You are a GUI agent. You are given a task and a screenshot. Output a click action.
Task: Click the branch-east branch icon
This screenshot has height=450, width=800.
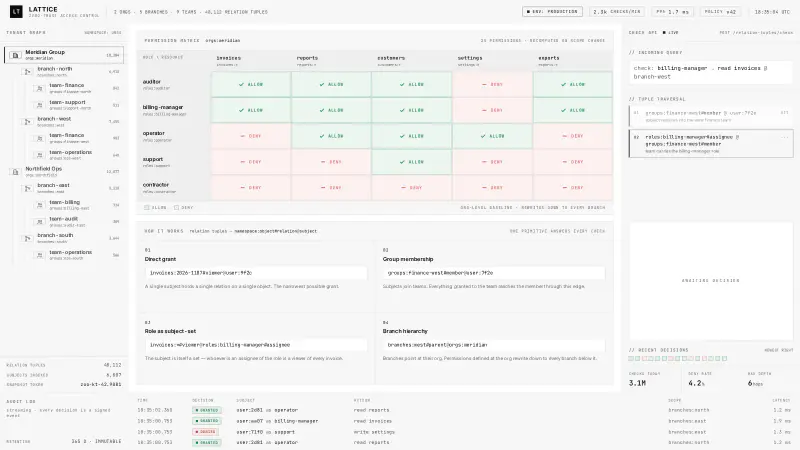point(27,188)
